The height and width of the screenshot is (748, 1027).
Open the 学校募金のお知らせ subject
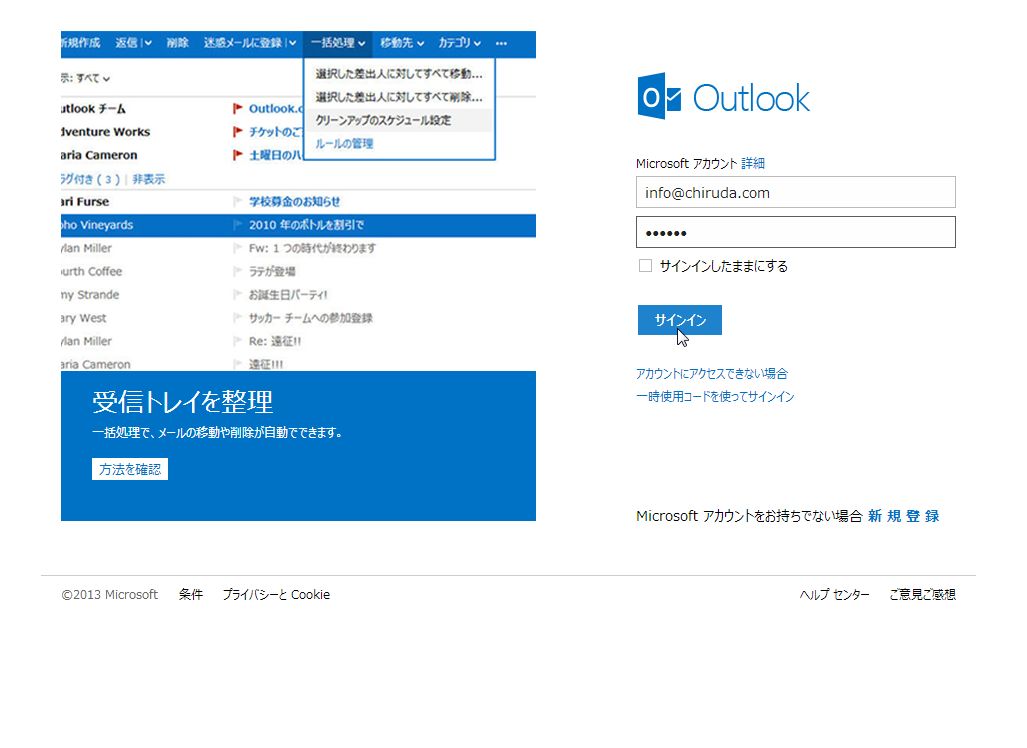point(295,202)
